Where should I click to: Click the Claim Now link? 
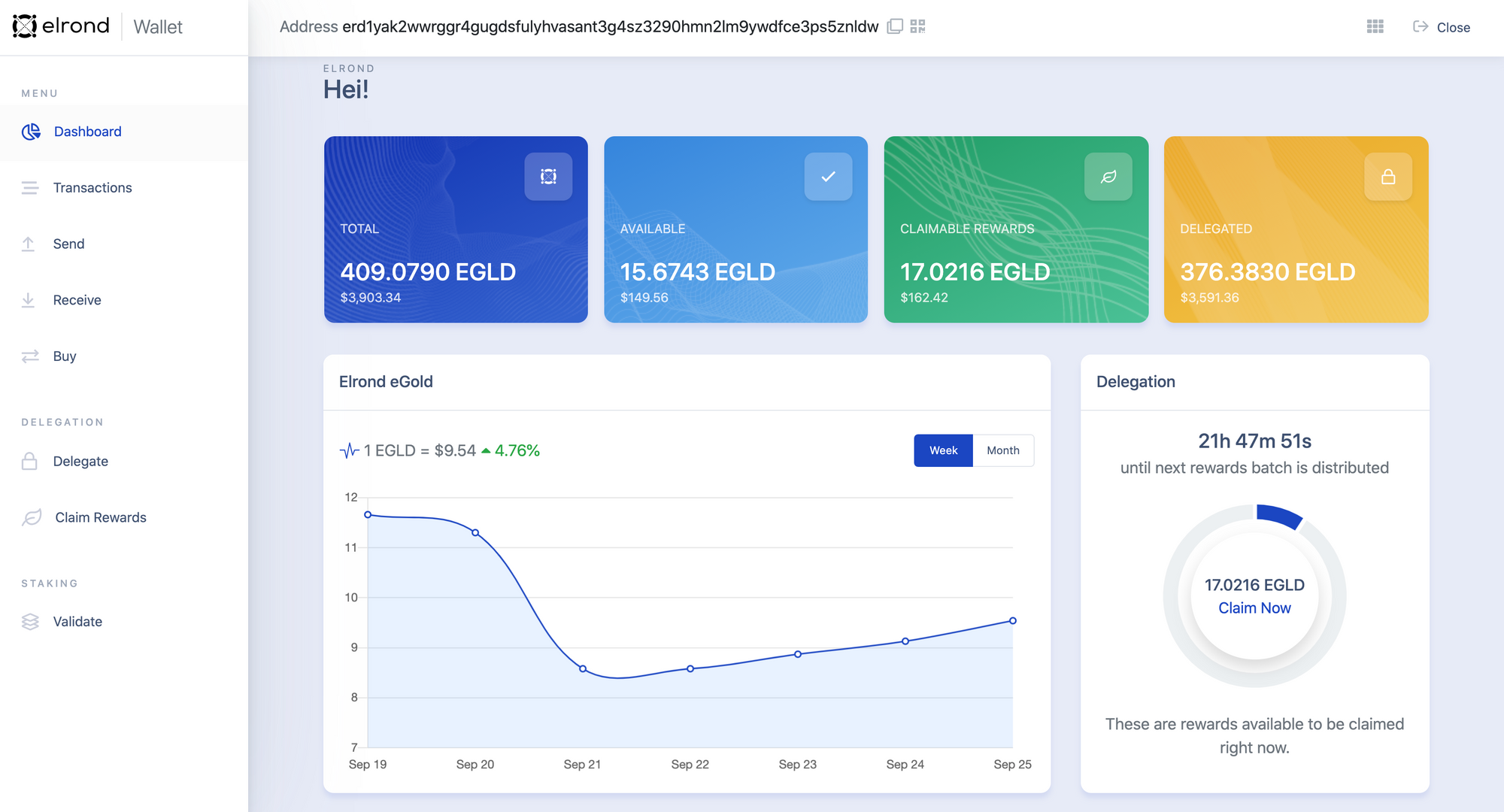point(1254,608)
